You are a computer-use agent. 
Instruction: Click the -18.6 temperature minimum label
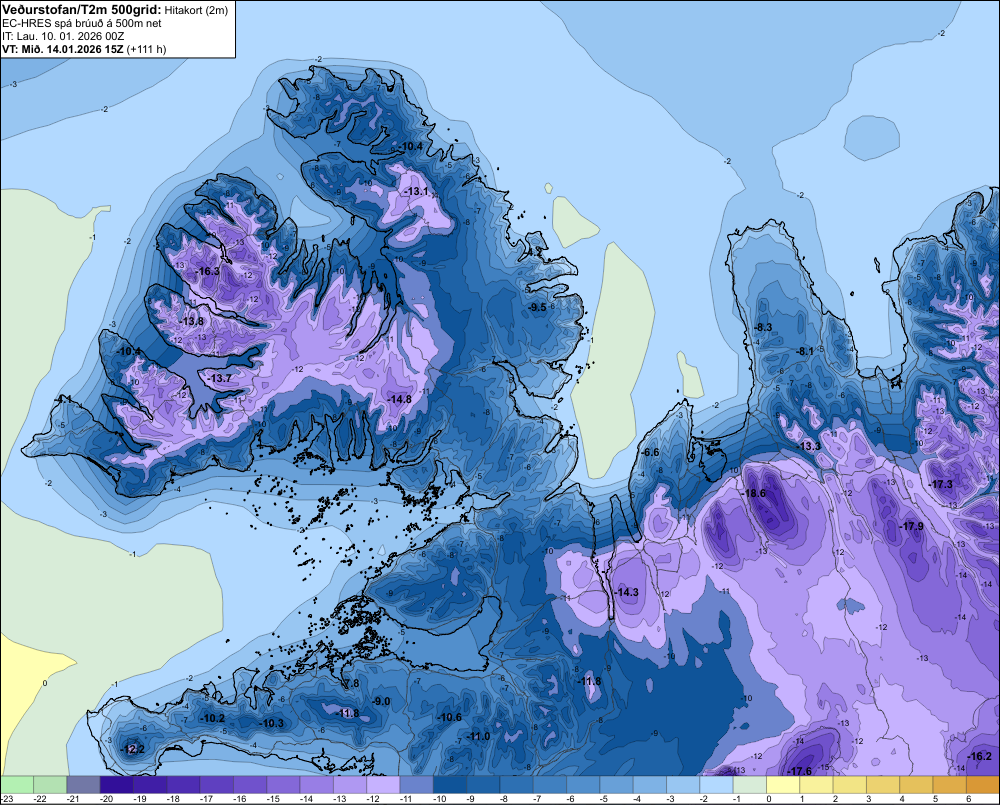click(754, 493)
